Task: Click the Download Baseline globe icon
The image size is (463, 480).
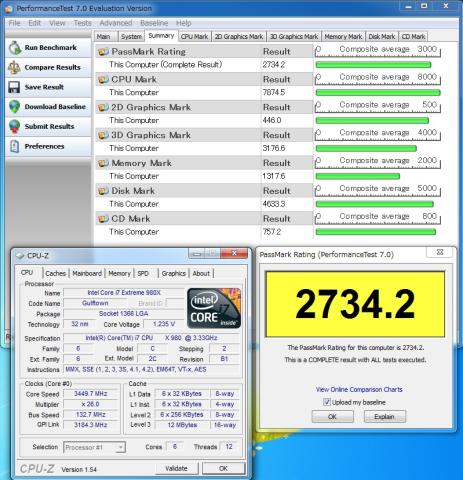Action: click(14, 107)
